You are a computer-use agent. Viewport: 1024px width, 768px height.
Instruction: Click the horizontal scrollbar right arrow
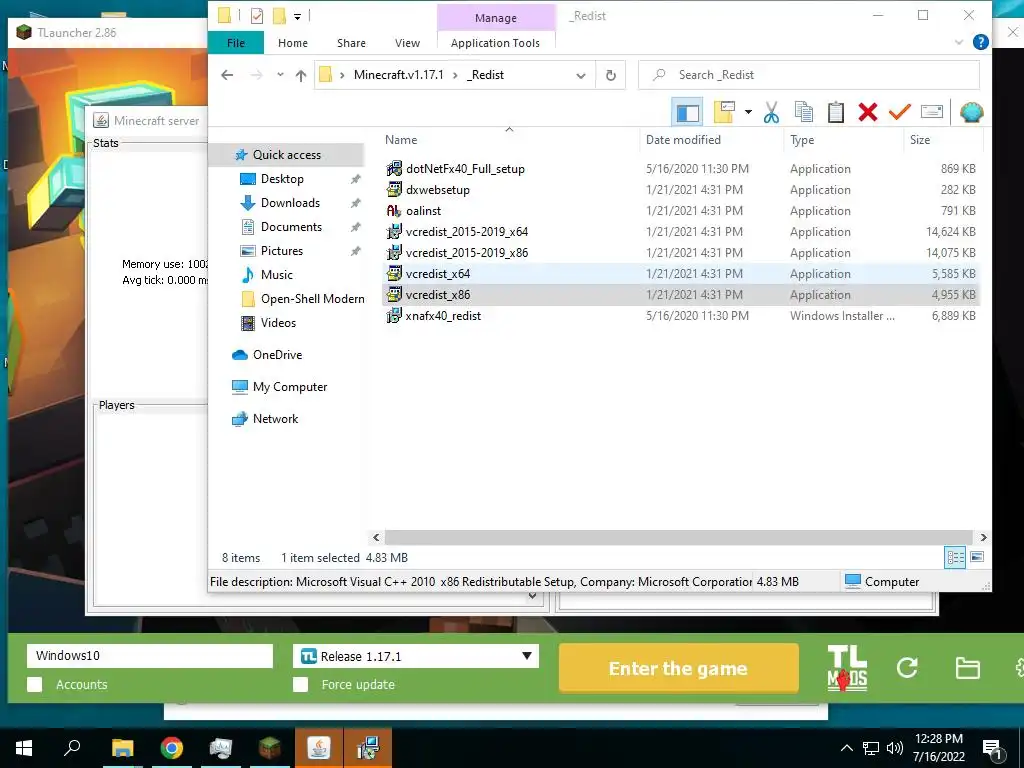[x=983, y=537]
